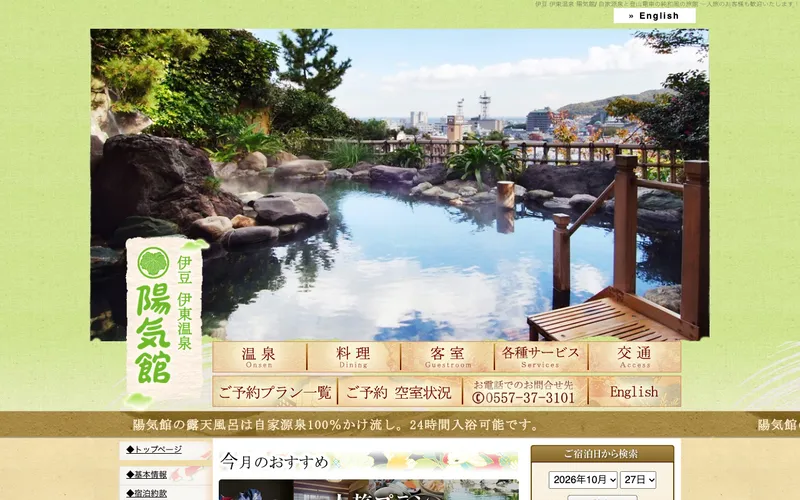Check ご予約 空室状況 availability

399,392
